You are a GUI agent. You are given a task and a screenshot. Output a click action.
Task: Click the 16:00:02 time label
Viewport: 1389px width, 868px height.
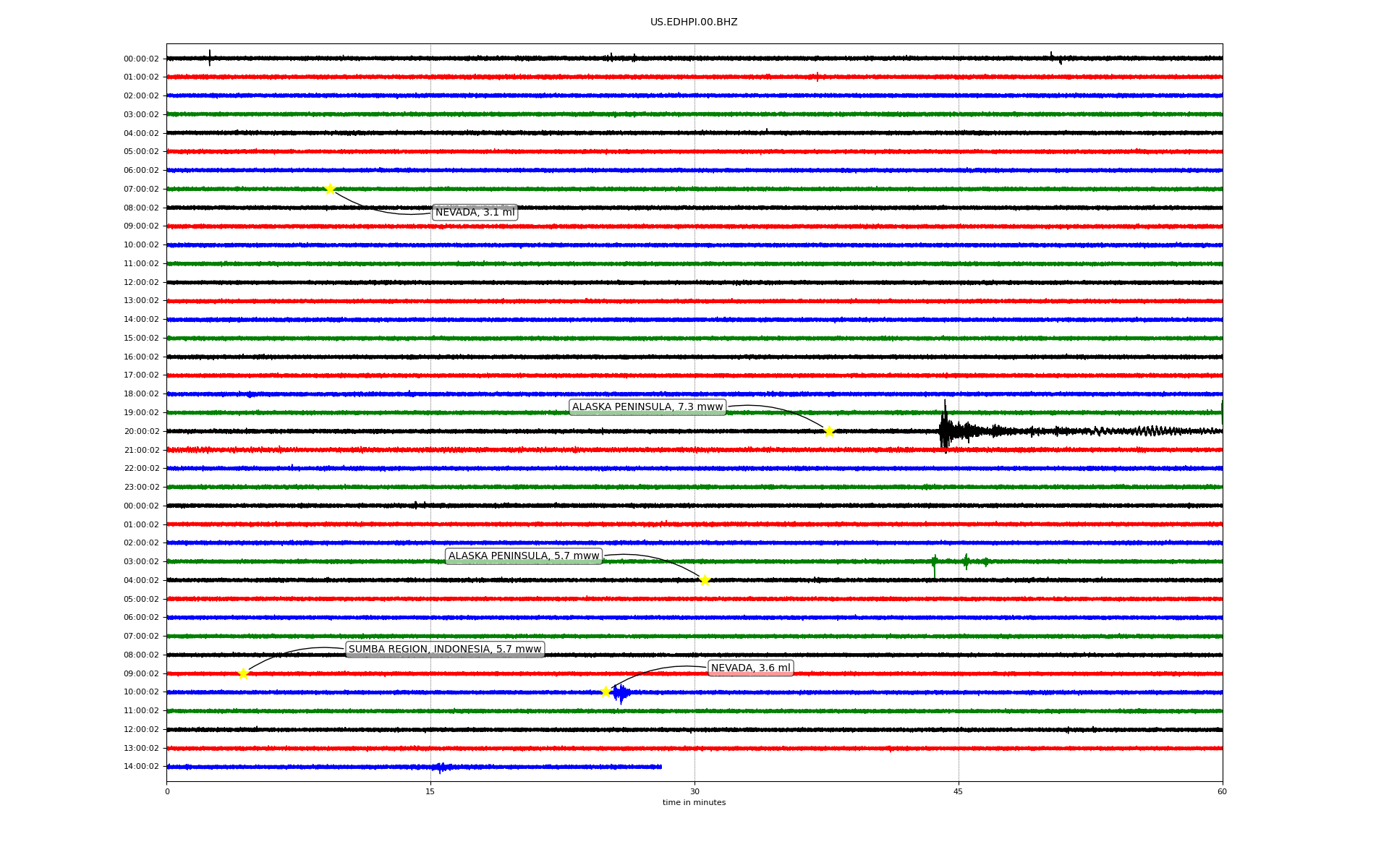coord(141,357)
